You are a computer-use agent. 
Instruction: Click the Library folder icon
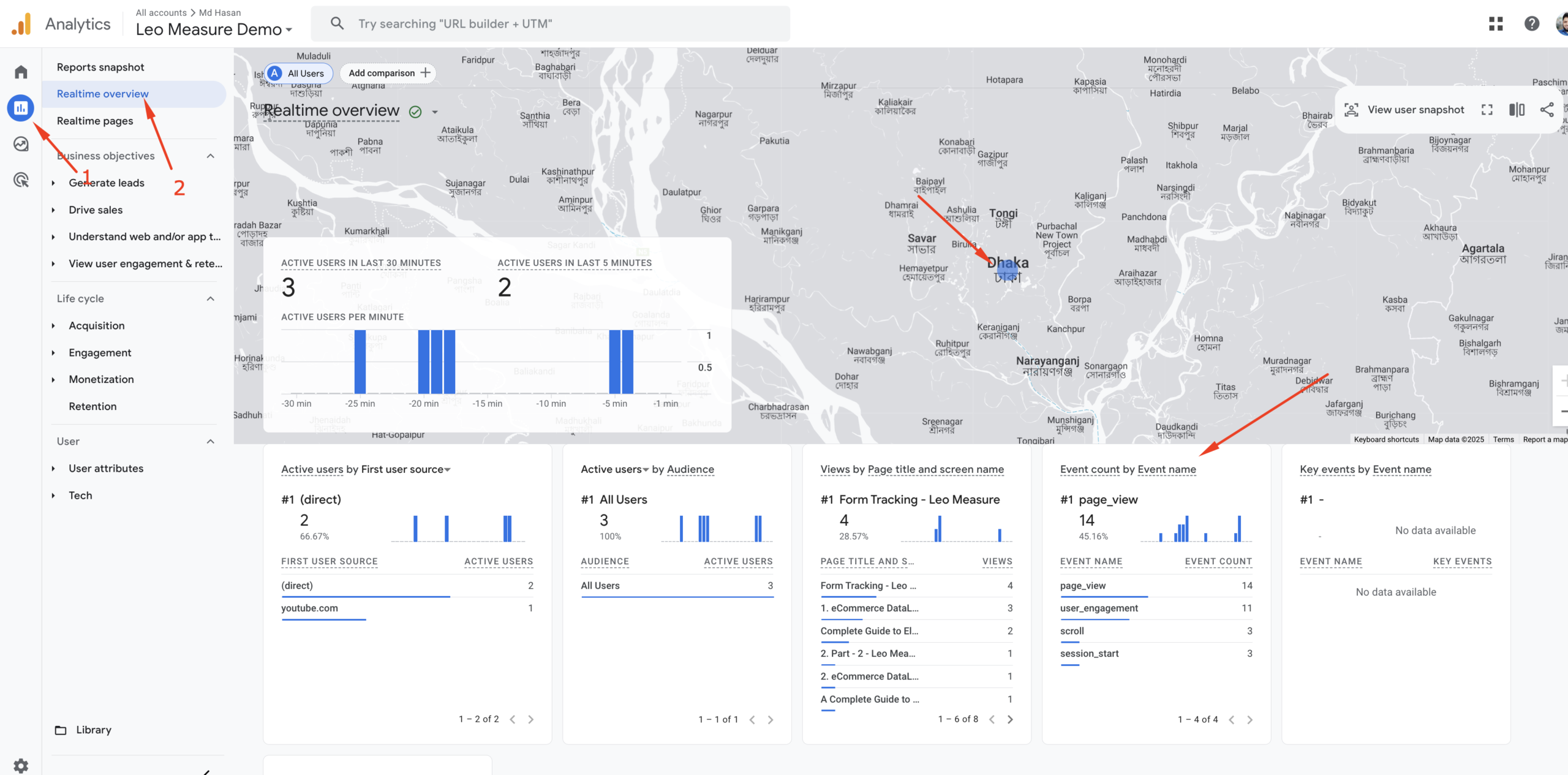point(61,730)
